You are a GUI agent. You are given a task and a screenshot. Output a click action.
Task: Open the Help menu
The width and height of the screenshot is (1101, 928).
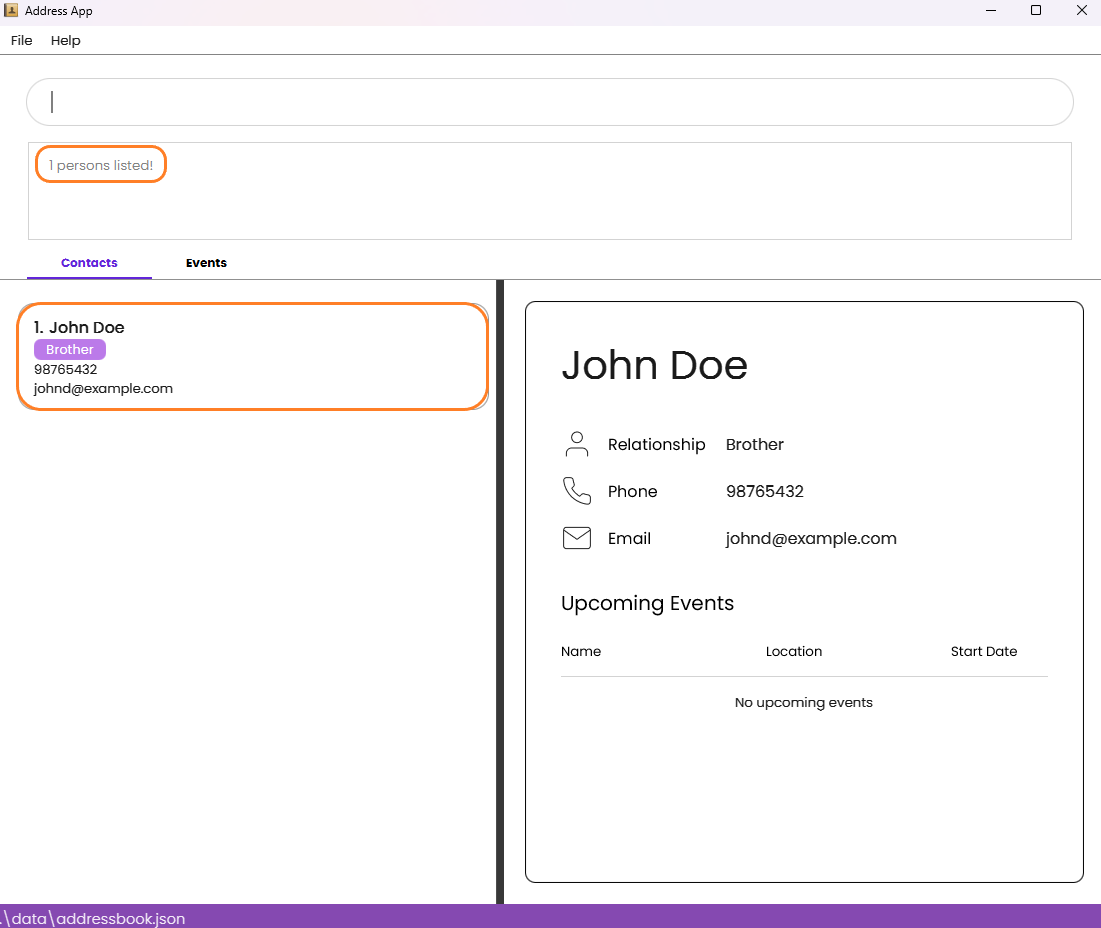[65, 40]
